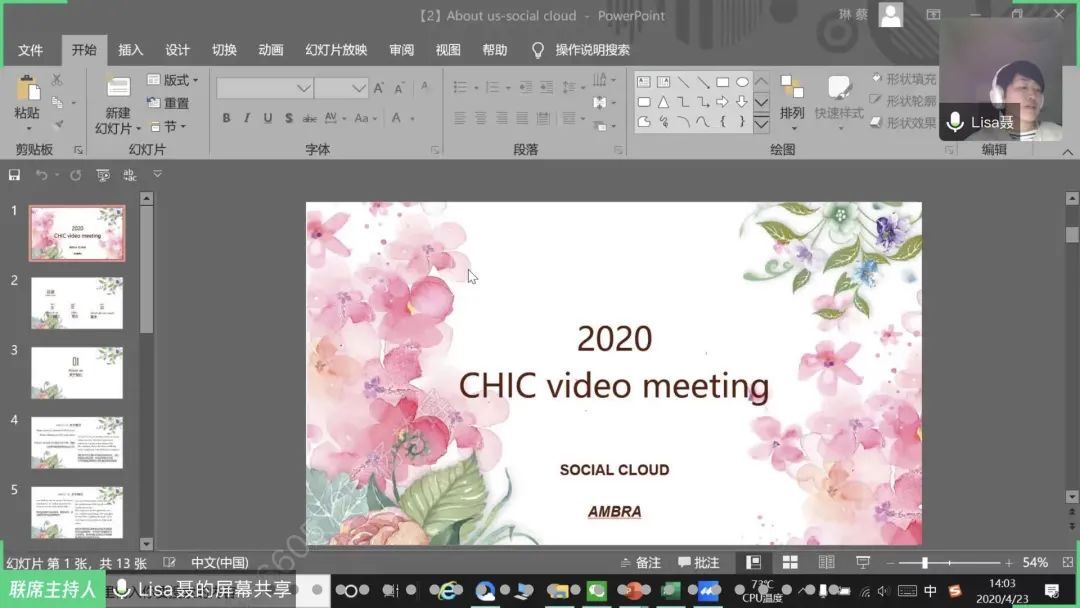This screenshot has width=1080, height=608.
Task: Switch to Reading view in status bar
Action: [x=827, y=563]
